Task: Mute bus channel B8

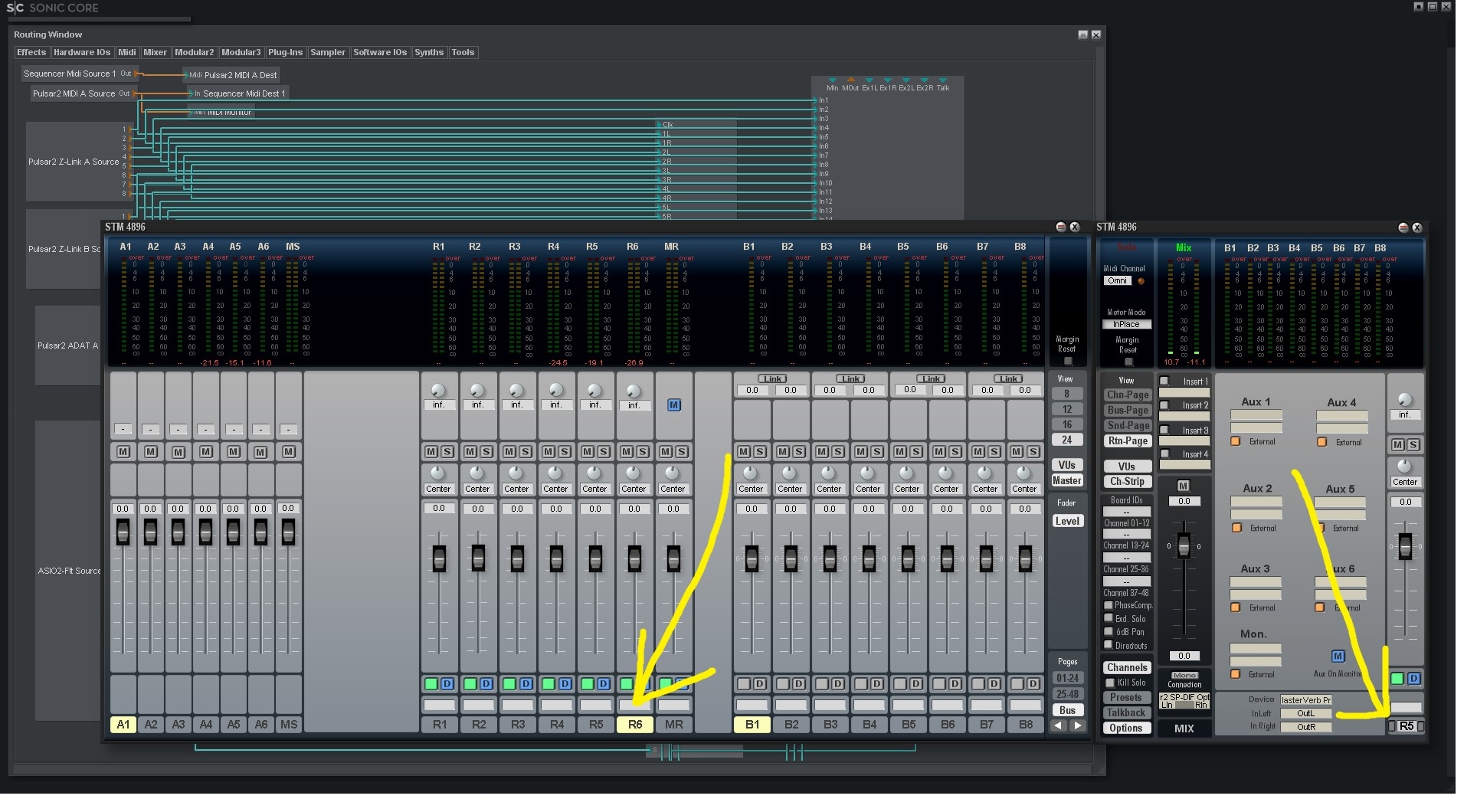Action: [x=1017, y=452]
